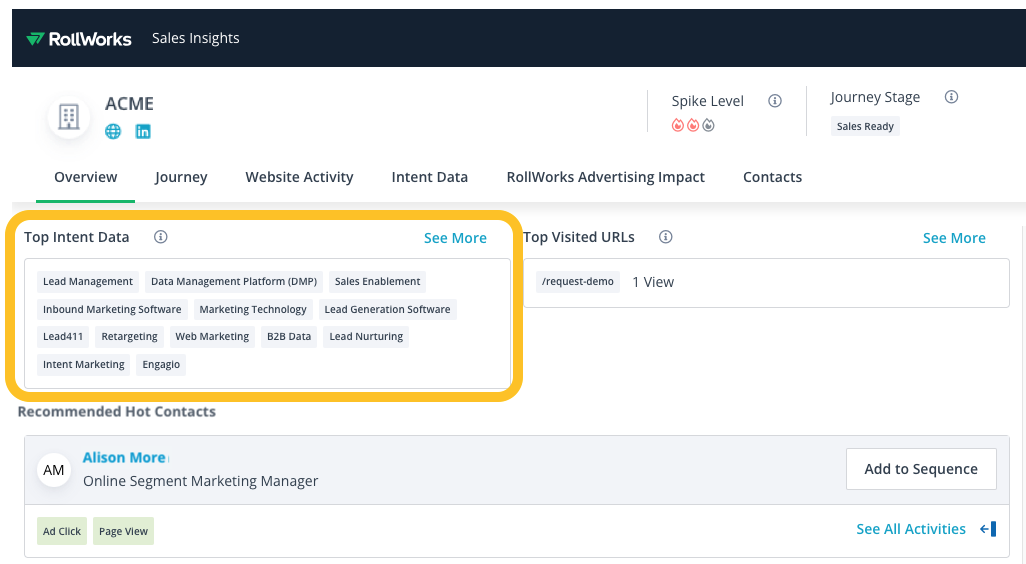This screenshot has height=564, width=1026.
Task: Select the Web Marketing tag
Action: pos(212,336)
